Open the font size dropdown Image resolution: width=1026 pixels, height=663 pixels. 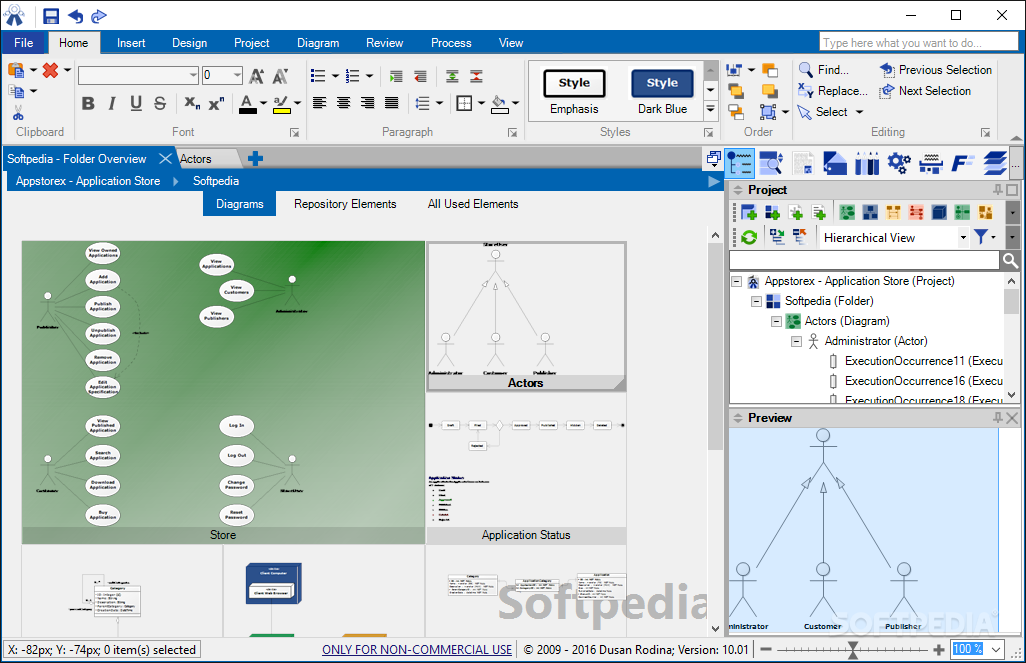[237, 75]
